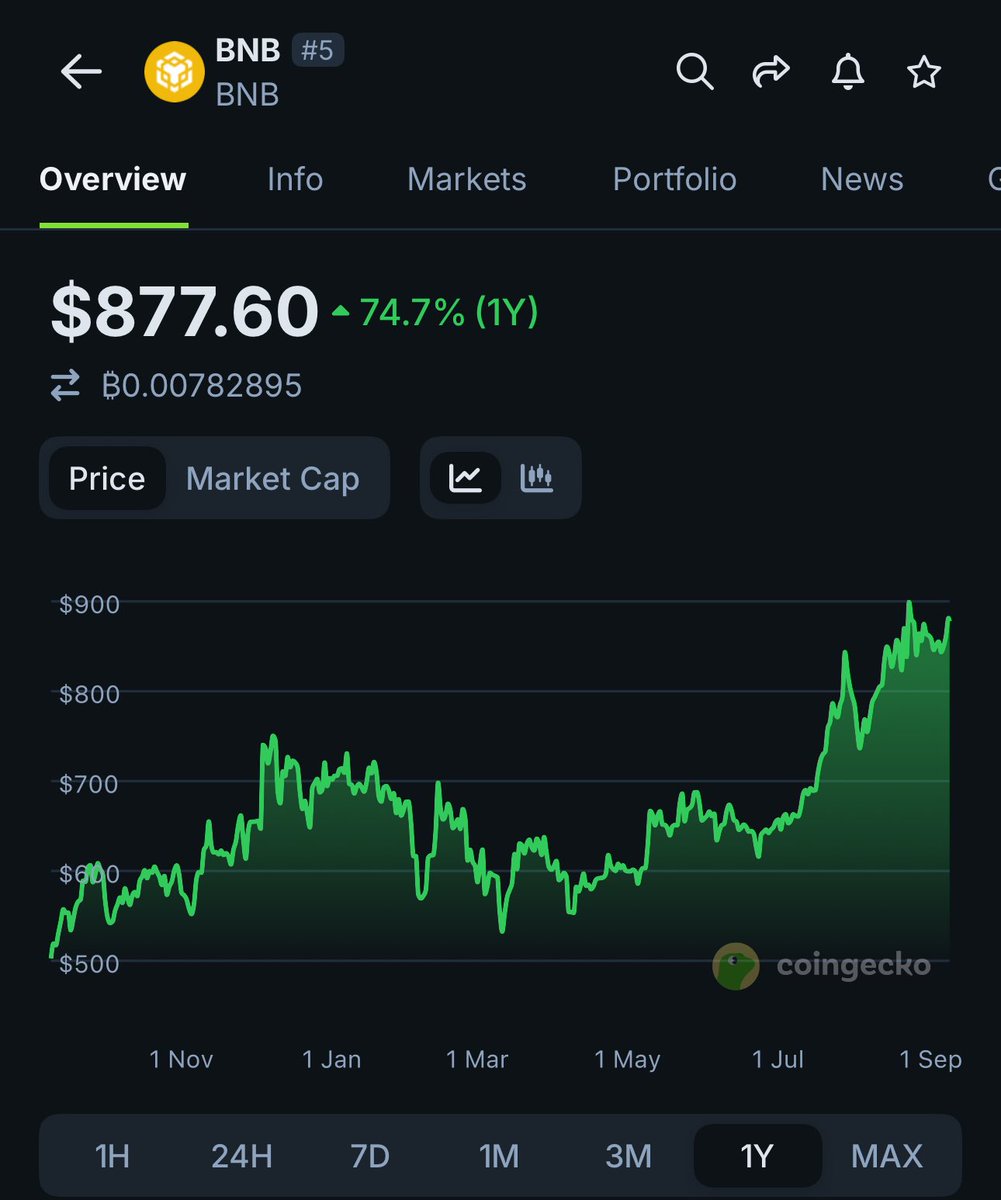The width and height of the screenshot is (1001, 1200).
Task: Go to the Portfolio tab
Action: 674,179
